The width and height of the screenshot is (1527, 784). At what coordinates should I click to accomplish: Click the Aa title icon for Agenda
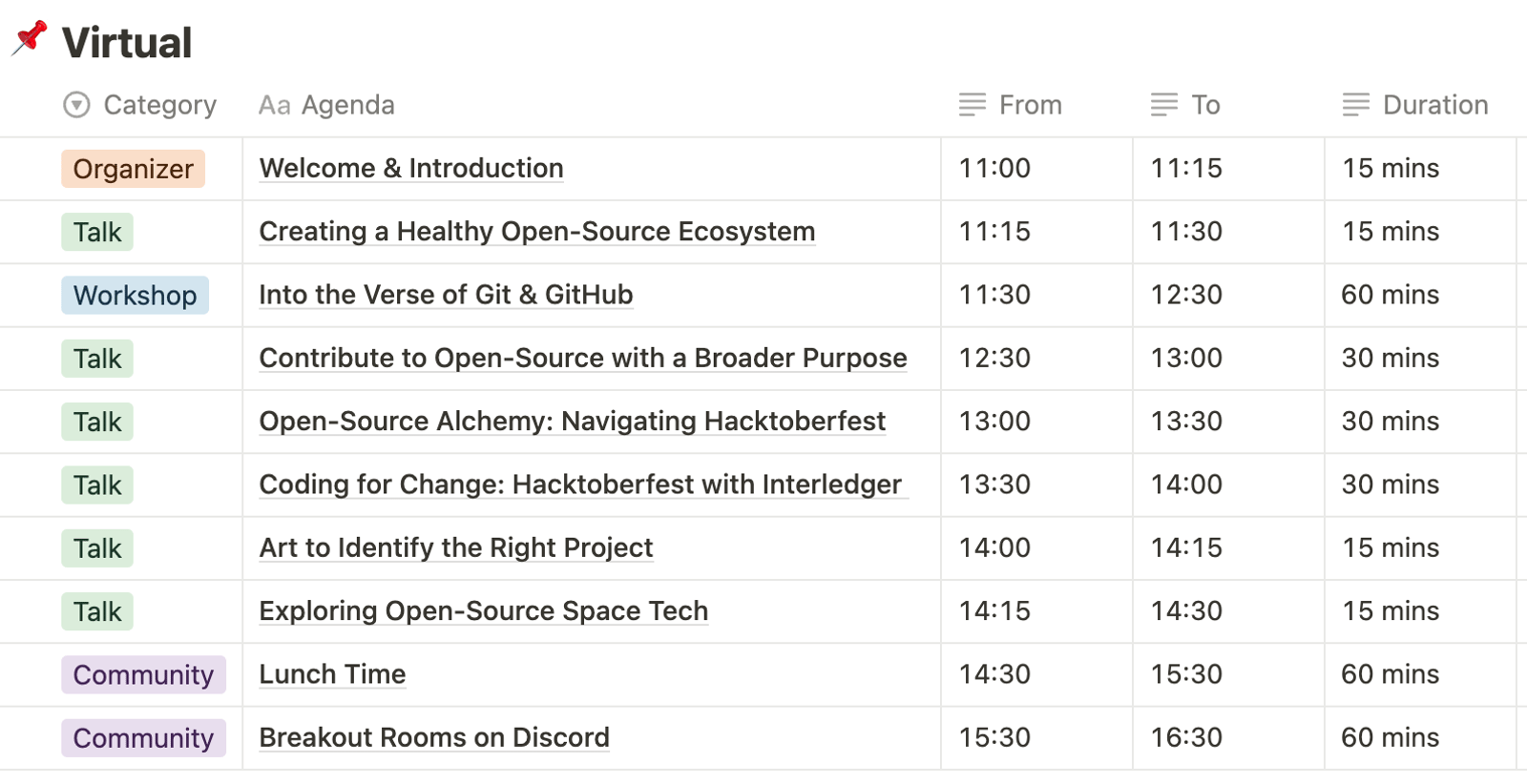point(274,105)
